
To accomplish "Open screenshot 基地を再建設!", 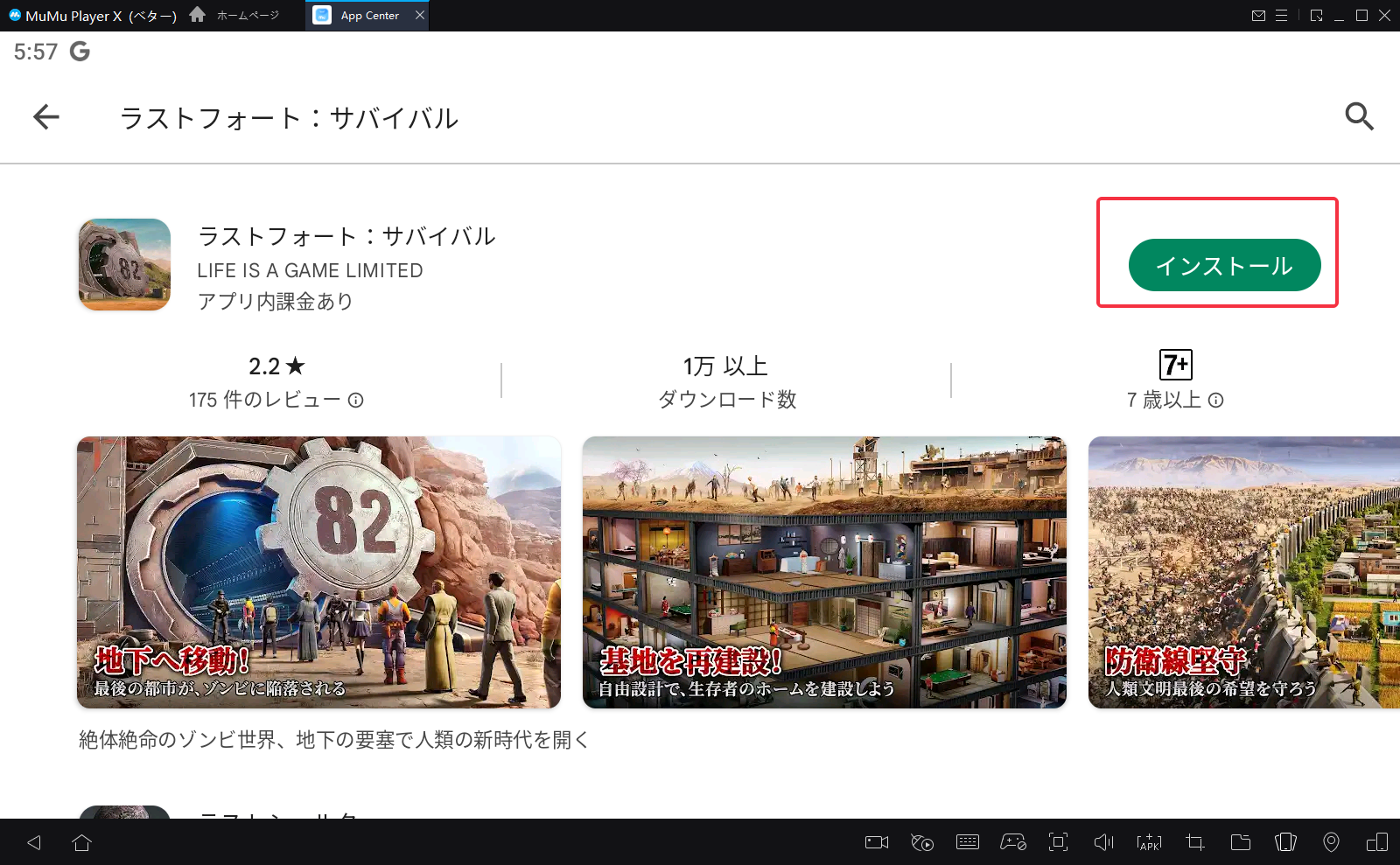I will (x=824, y=572).
